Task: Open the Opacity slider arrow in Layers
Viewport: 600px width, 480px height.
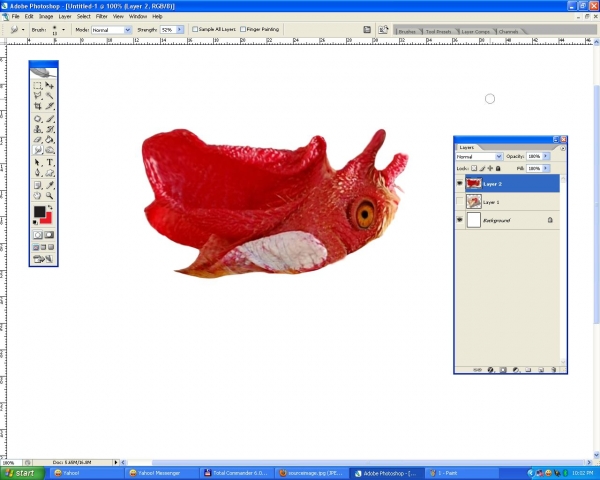Action: pyautogui.click(x=546, y=156)
